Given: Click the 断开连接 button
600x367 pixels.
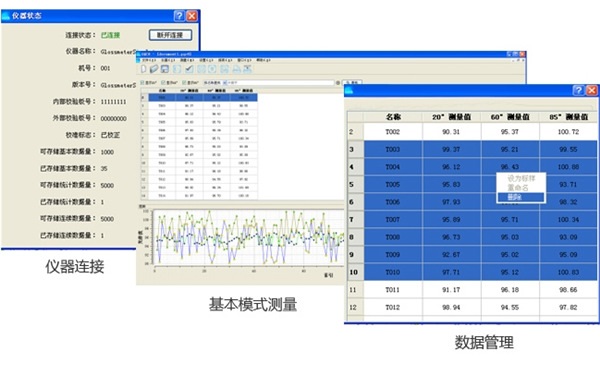Looking at the screenshot, I should [x=170, y=35].
